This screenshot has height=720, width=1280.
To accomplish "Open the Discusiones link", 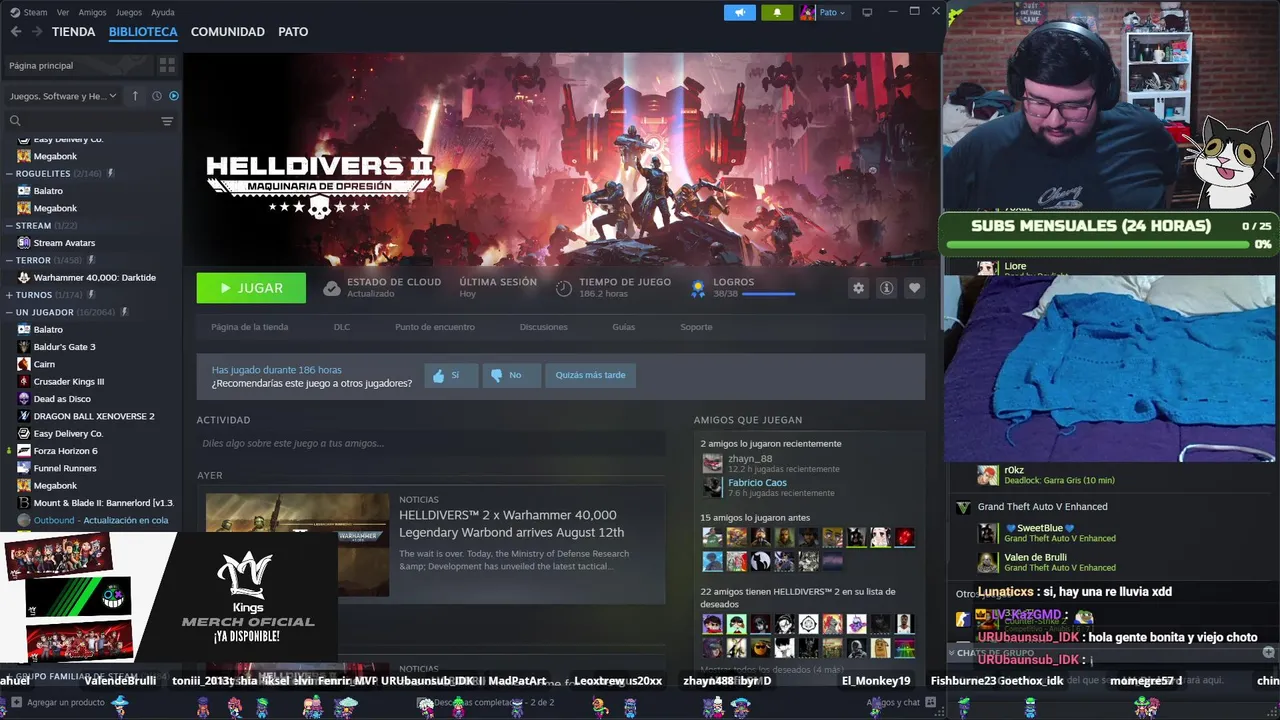I will click(x=544, y=327).
